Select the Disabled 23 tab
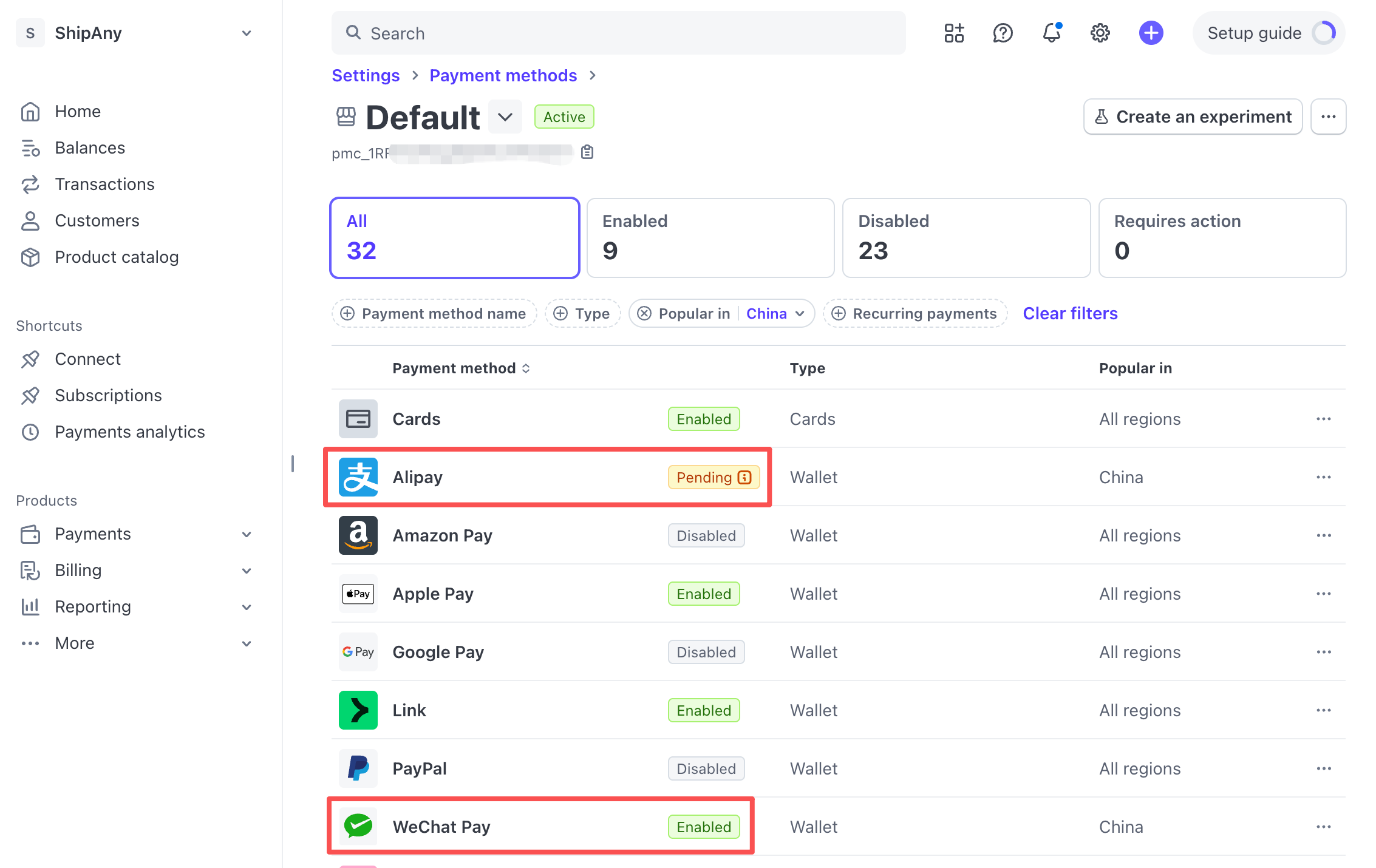 pyautogui.click(x=966, y=238)
